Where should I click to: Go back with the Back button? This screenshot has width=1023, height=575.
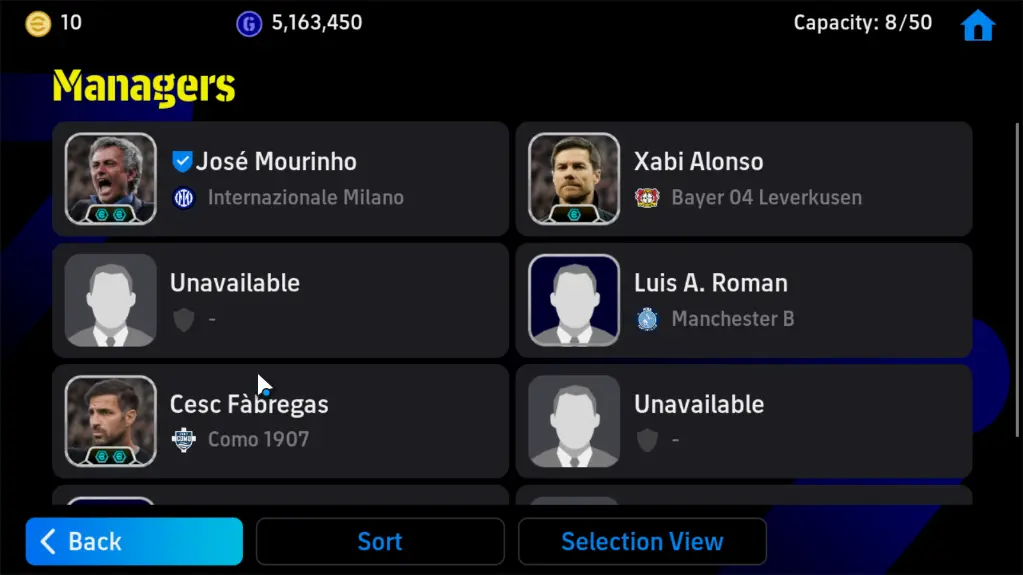pyautogui.click(x=134, y=541)
